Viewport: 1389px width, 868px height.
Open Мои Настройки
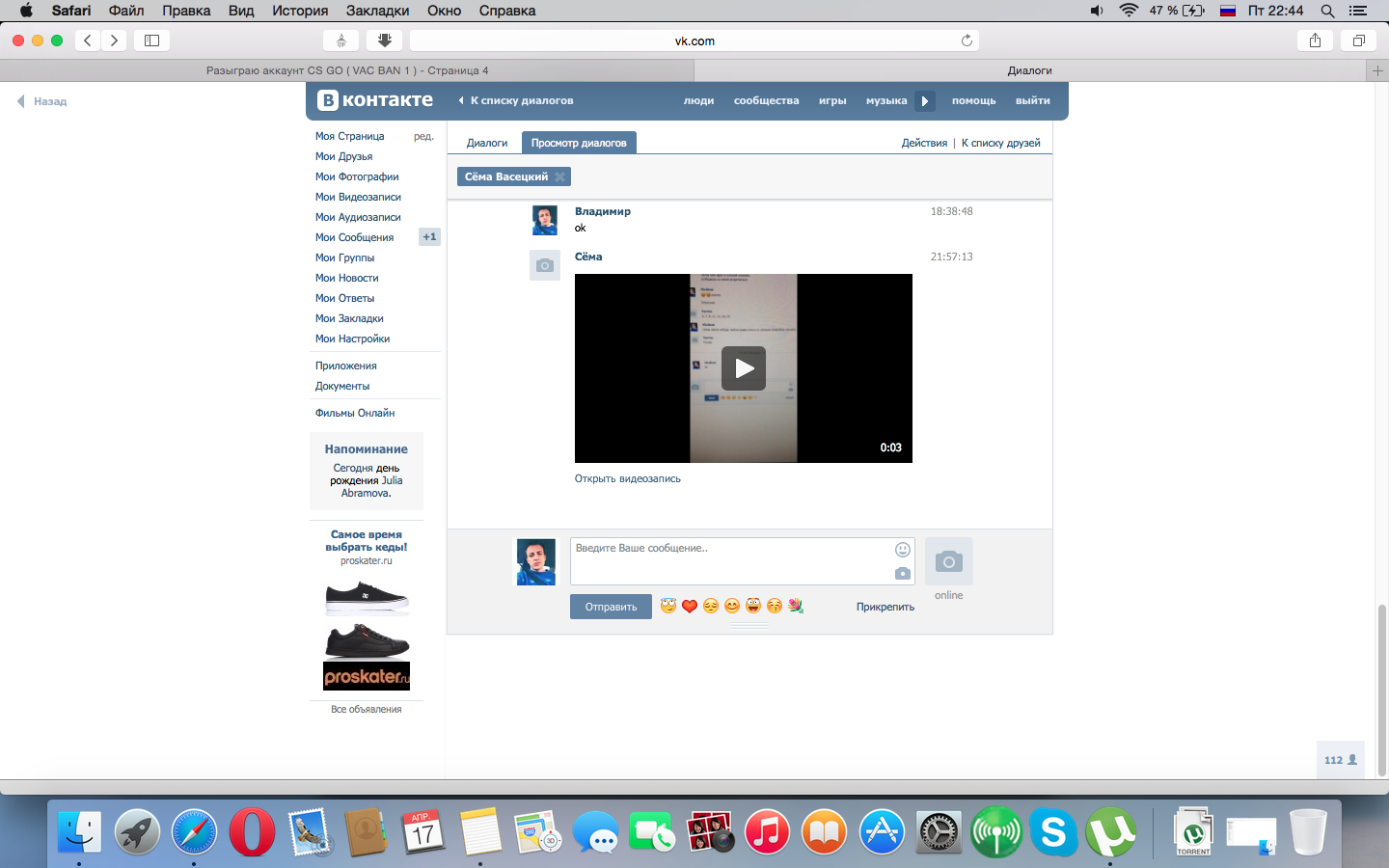coord(352,339)
